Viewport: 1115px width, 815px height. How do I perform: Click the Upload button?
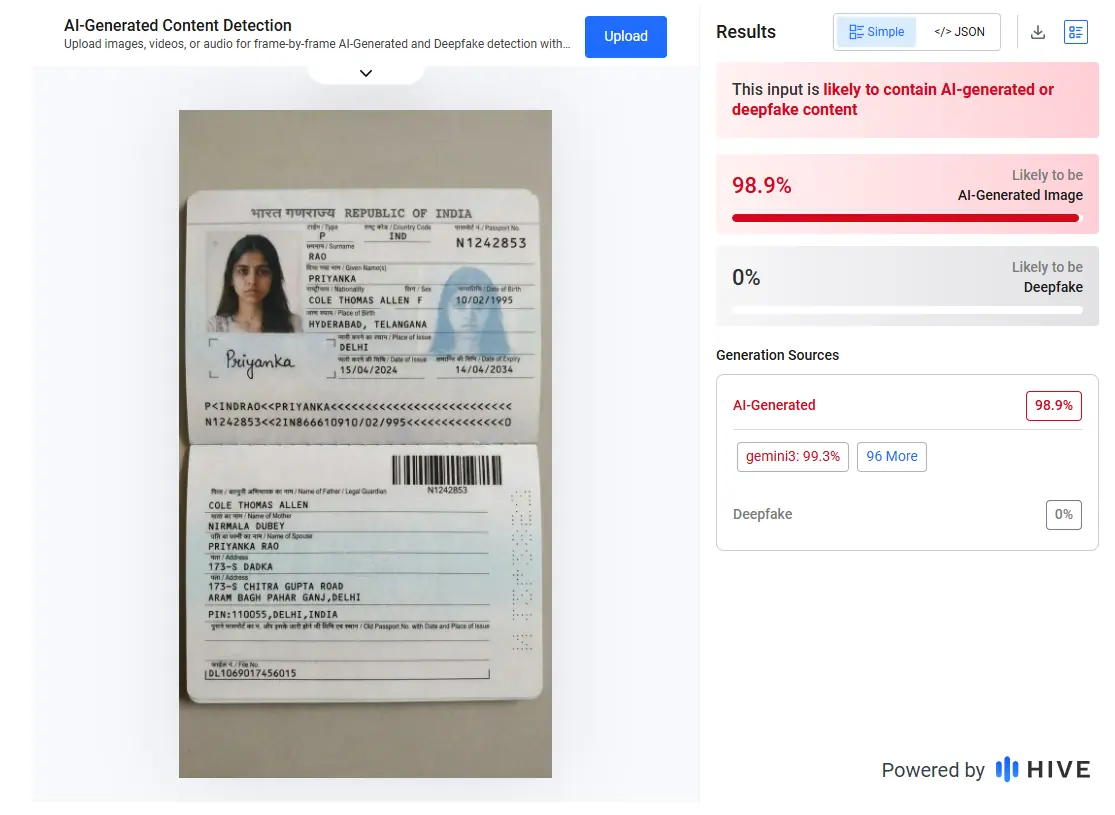pyautogui.click(x=626, y=36)
